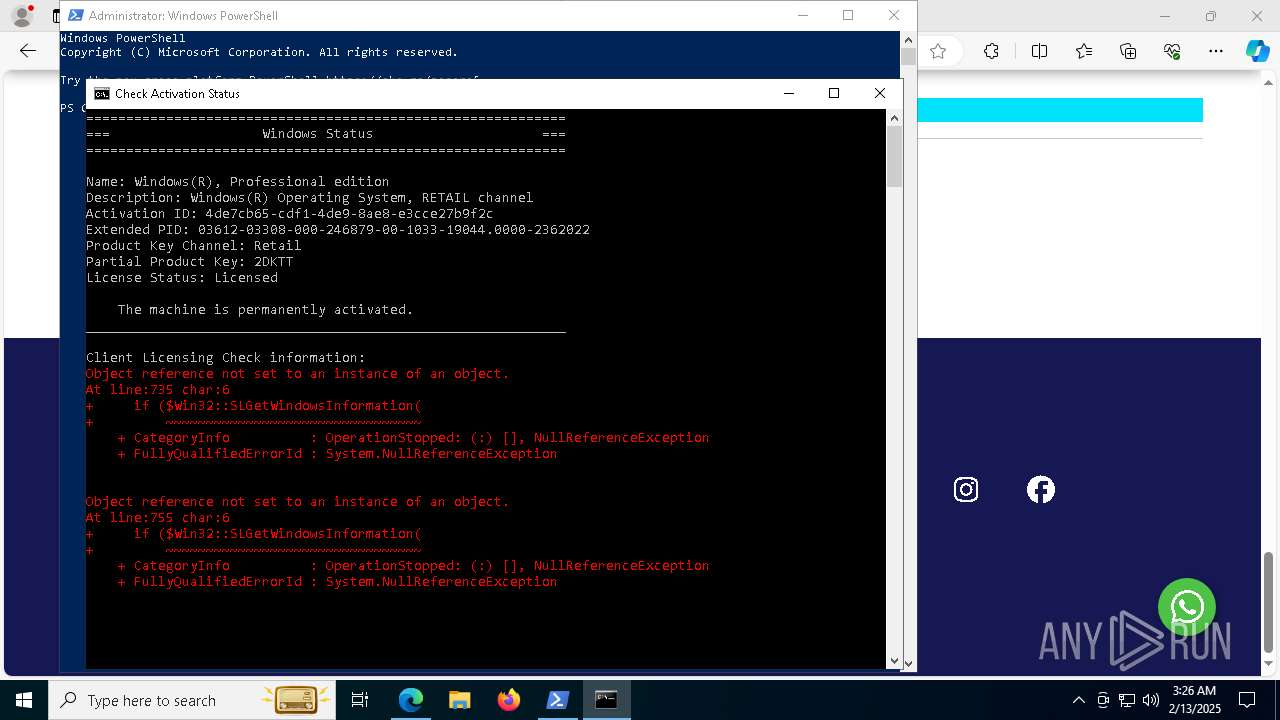
Task: Open Edge Collections icon
Action: tap(1128, 51)
